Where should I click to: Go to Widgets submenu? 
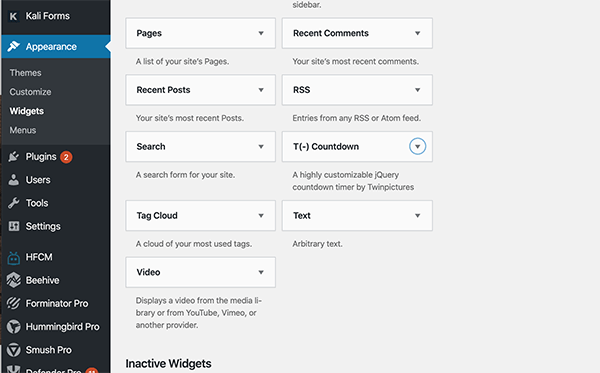[x=26, y=111]
